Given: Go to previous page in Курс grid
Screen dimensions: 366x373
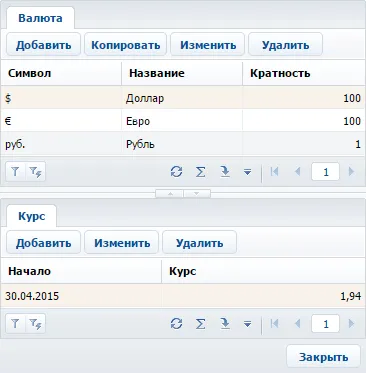Looking at the screenshot, I should (x=298, y=323).
